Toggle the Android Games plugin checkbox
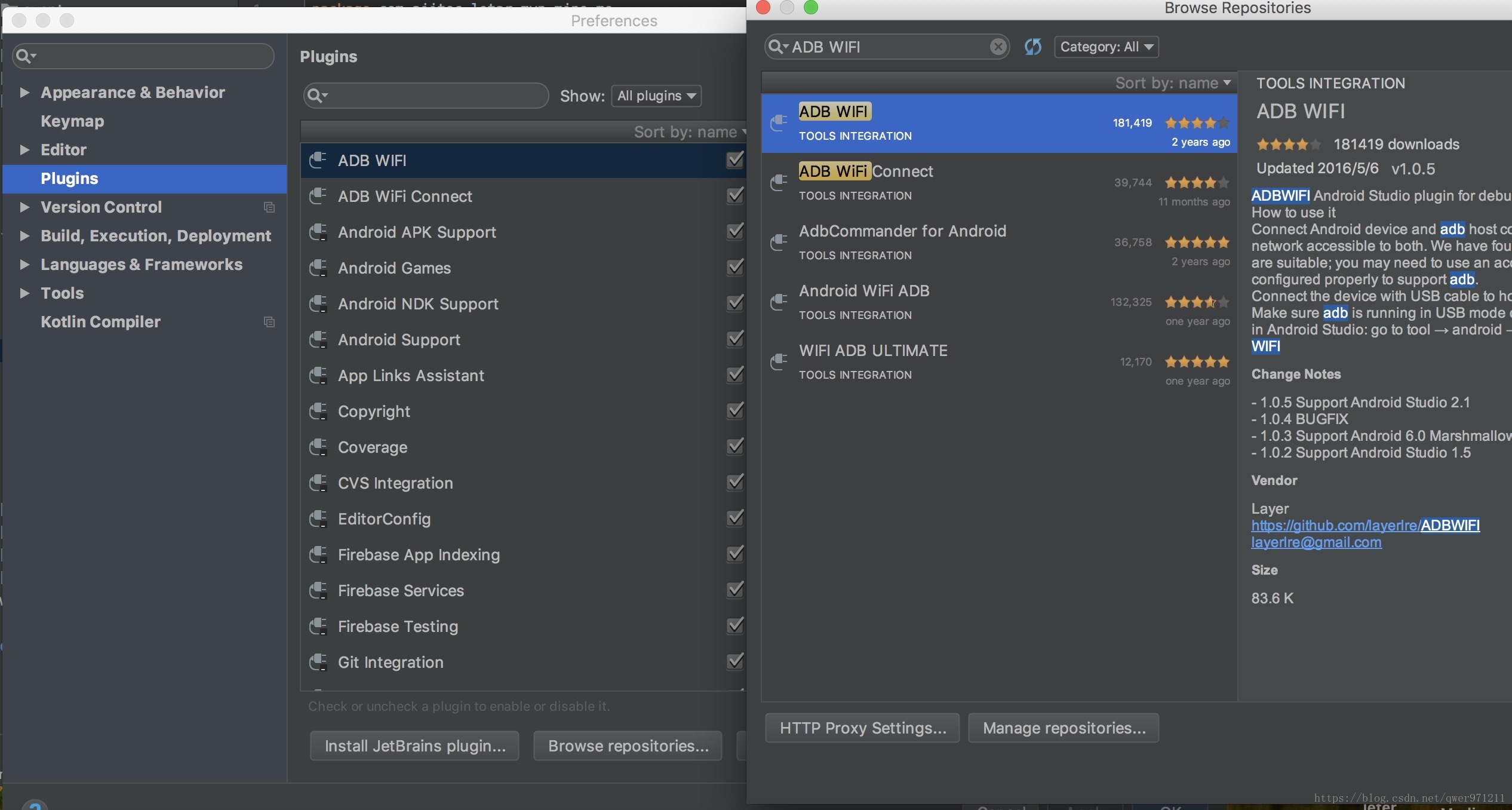The image size is (1512, 810). tap(735, 267)
